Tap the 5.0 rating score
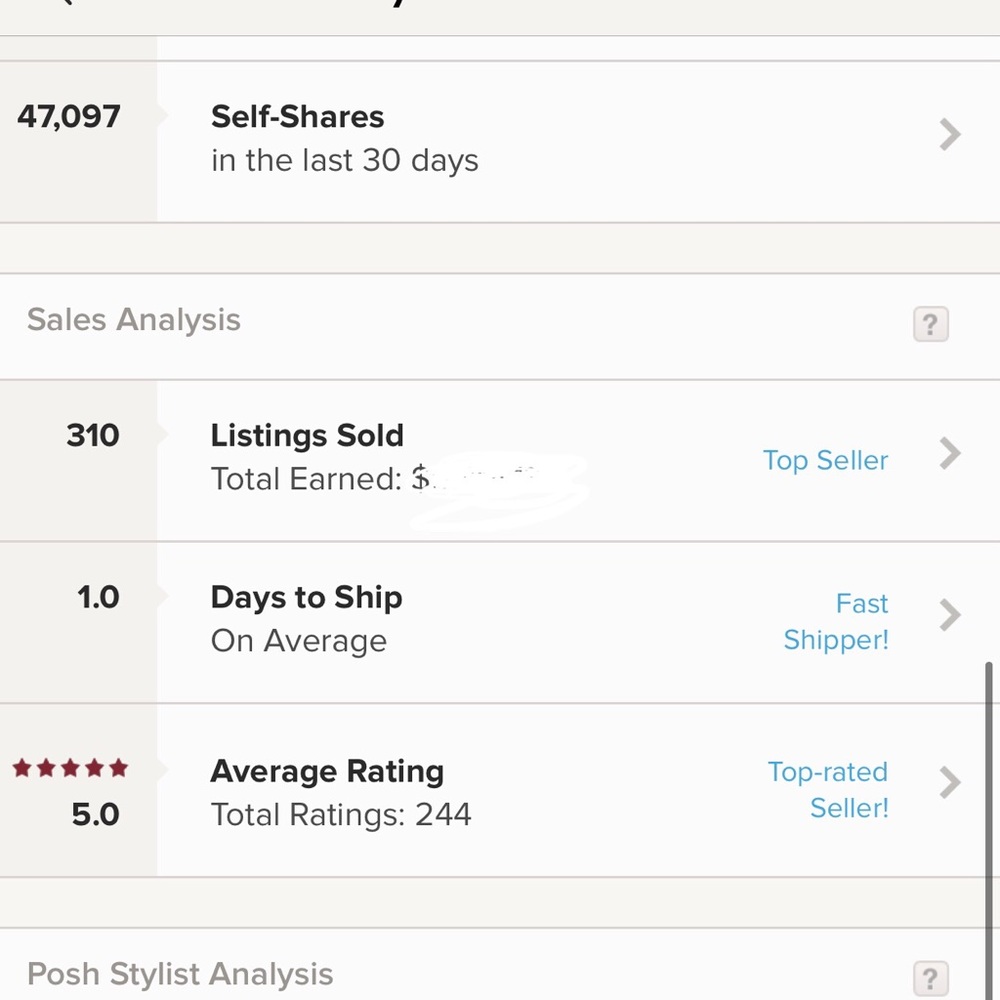 [95, 815]
